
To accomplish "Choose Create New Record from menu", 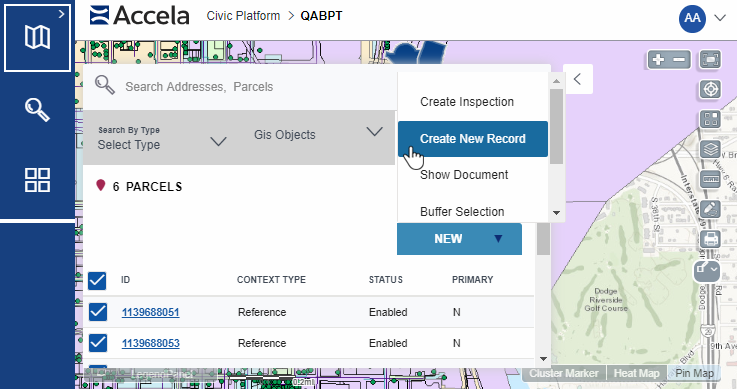I will coord(473,139).
